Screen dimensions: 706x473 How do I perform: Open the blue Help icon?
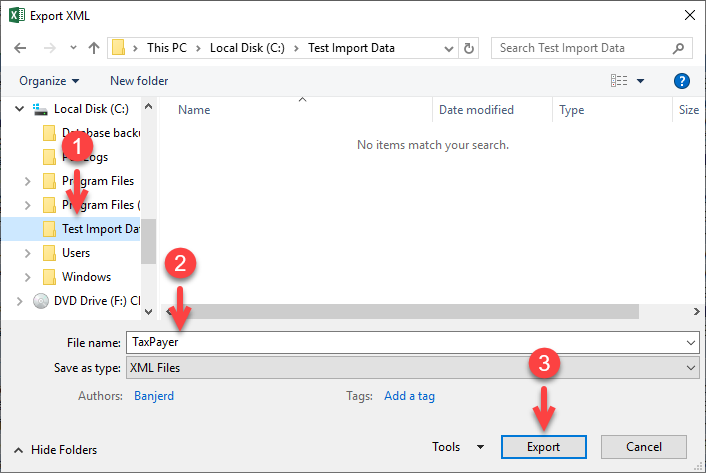click(682, 81)
